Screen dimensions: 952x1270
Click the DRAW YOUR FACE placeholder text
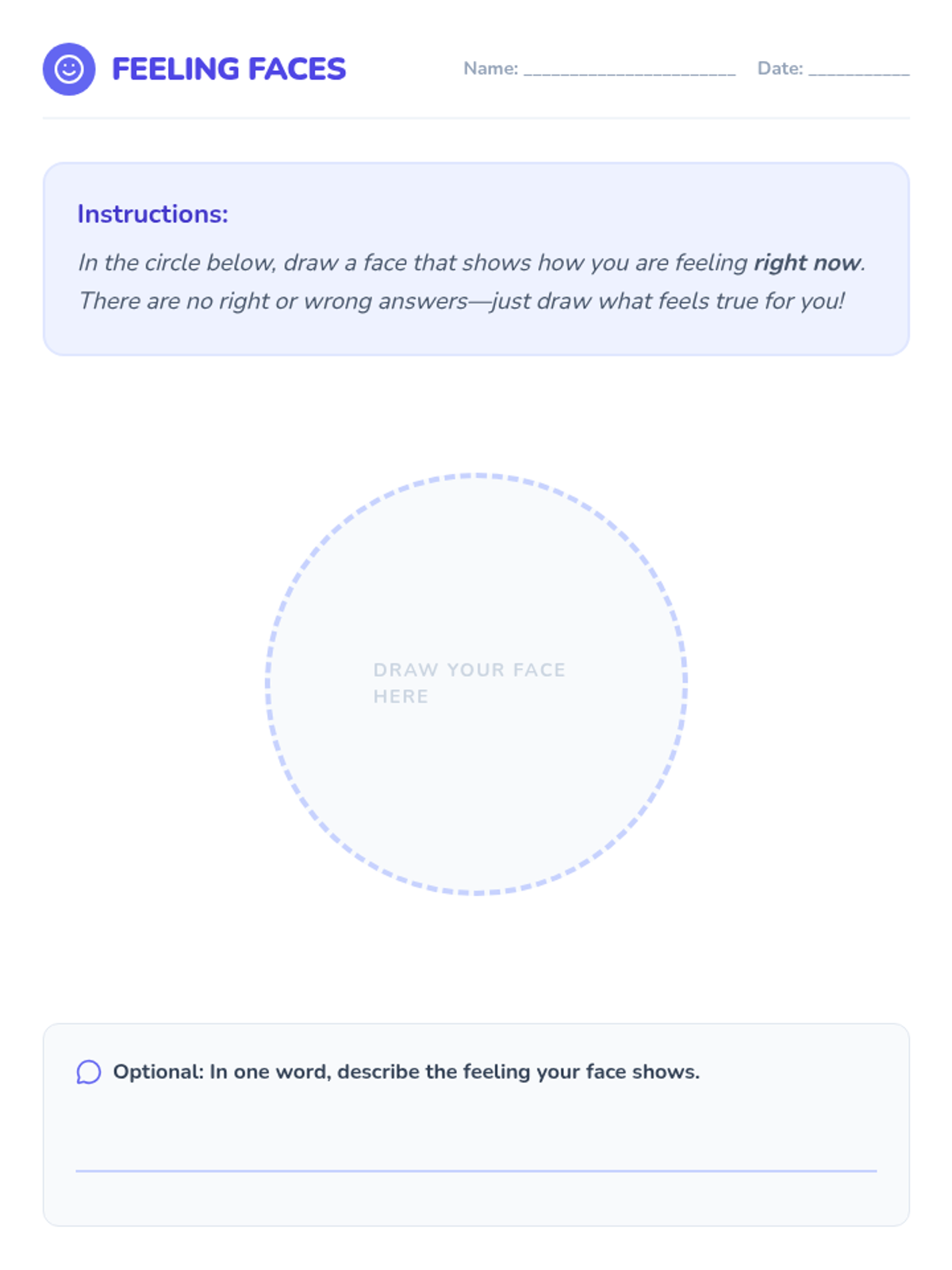469,670
